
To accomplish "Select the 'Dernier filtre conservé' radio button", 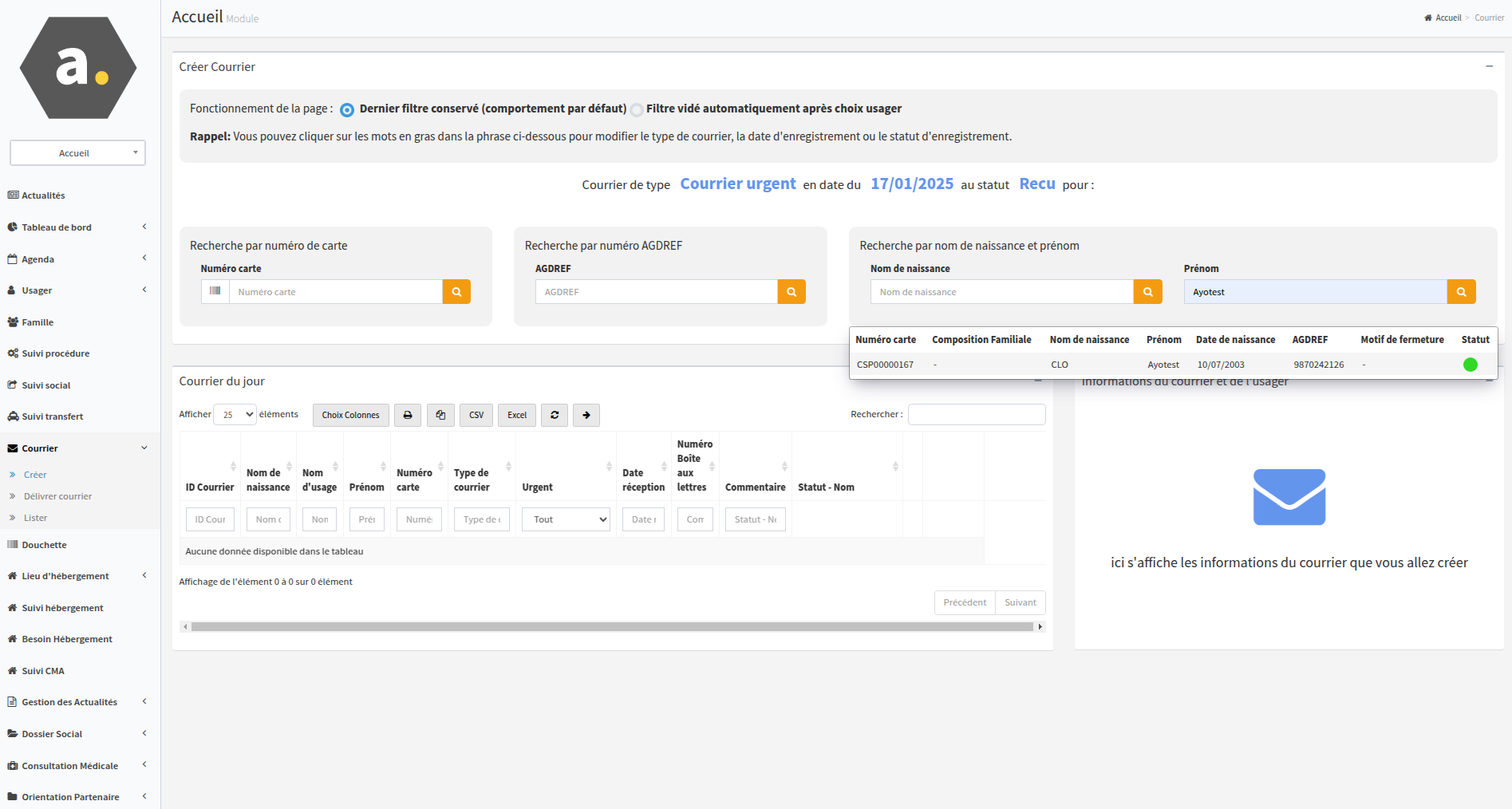I will 346,109.
